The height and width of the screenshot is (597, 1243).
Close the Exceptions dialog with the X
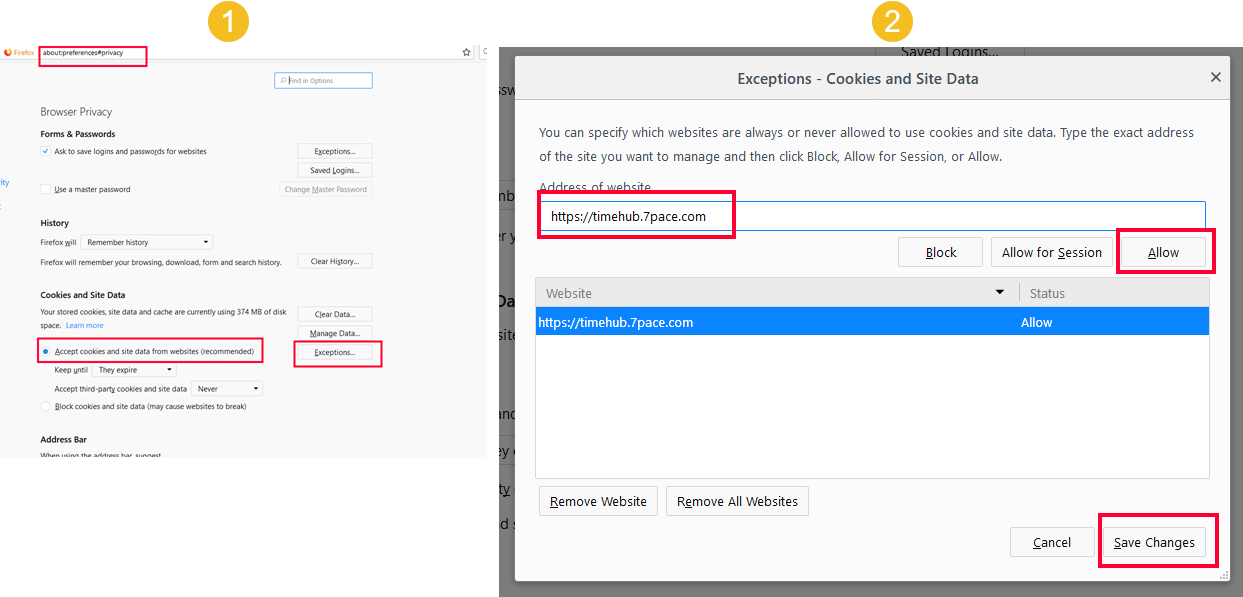1216,77
